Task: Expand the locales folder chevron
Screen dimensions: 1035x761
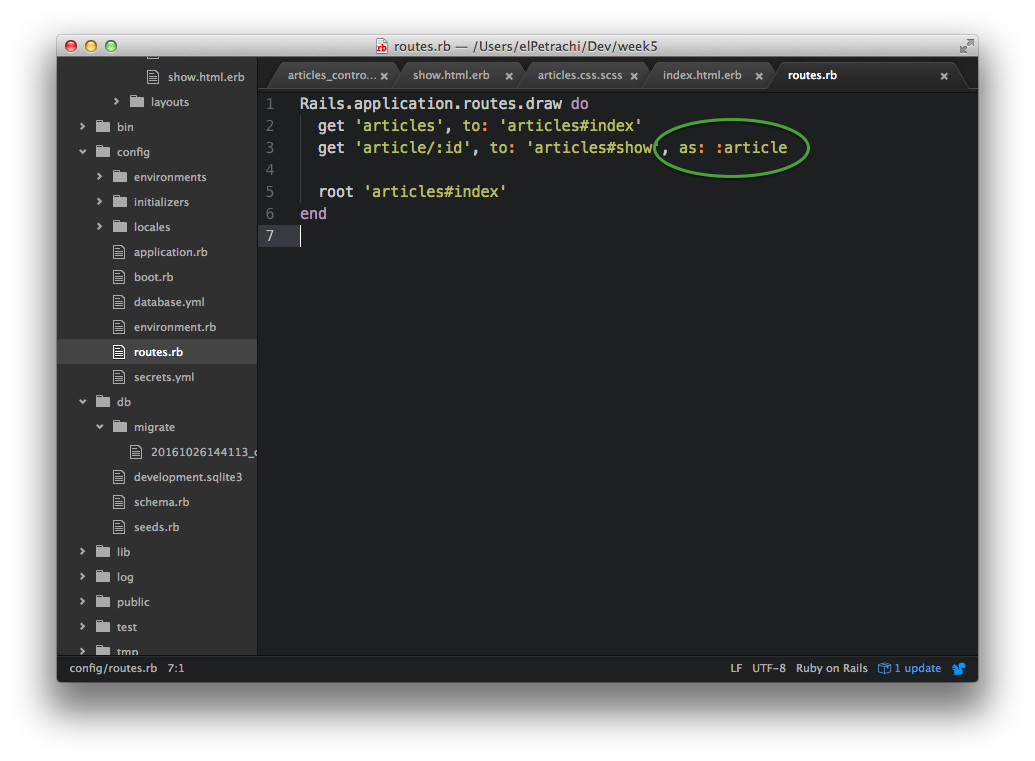Action: coord(99,226)
